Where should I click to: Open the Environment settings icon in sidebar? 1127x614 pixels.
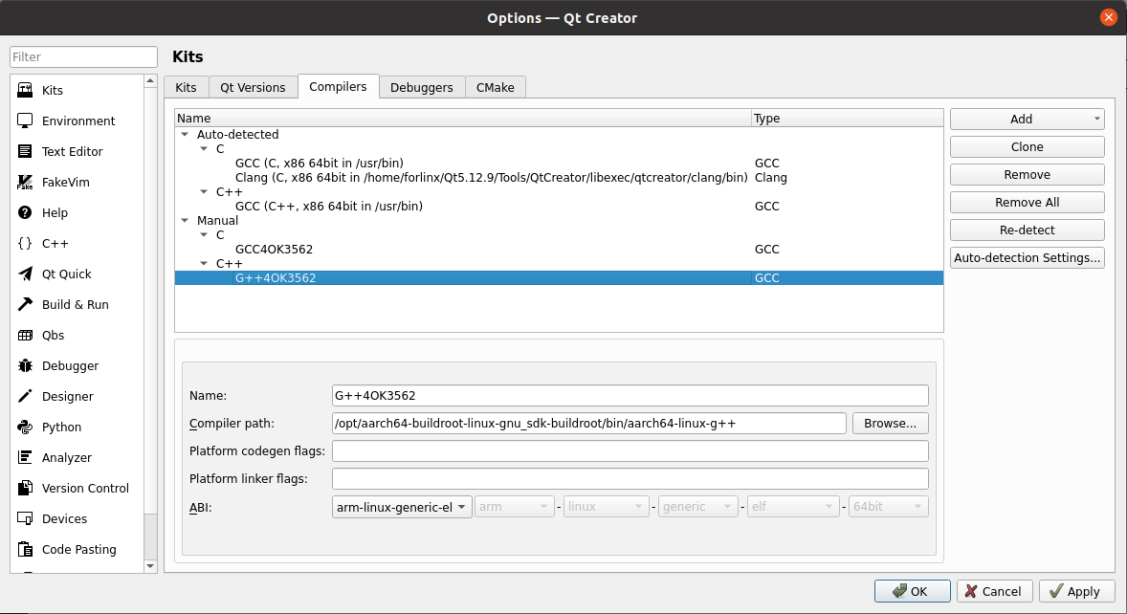tap(25, 121)
